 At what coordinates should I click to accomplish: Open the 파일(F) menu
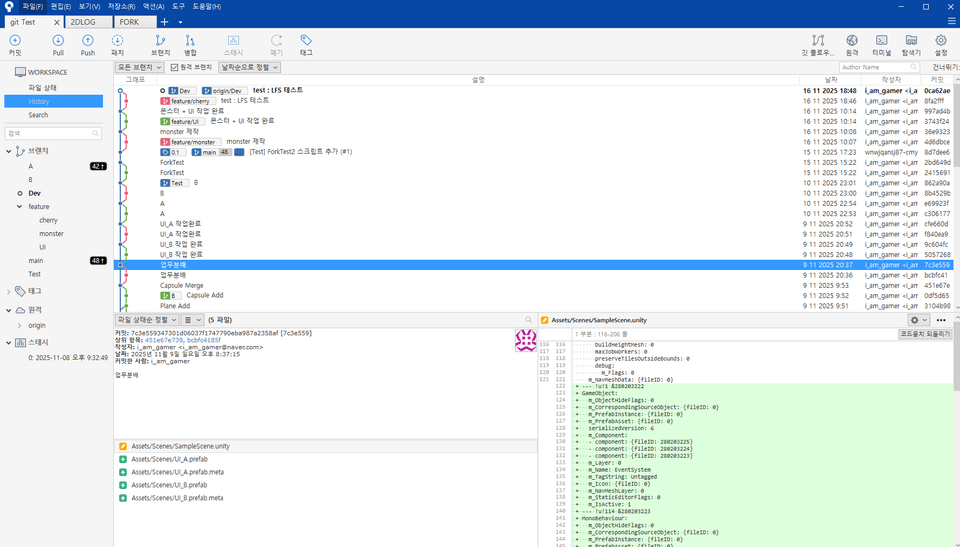click(32, 6)
